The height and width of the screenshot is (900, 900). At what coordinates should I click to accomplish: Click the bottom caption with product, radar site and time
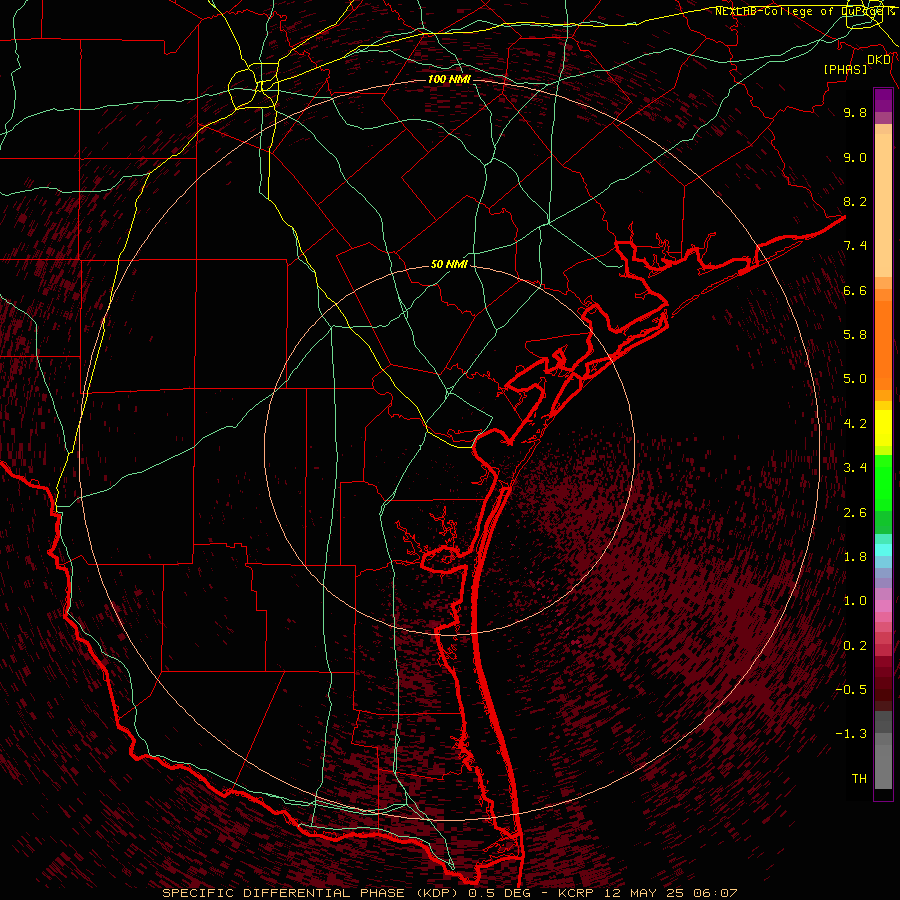click(x=449, y=893)
